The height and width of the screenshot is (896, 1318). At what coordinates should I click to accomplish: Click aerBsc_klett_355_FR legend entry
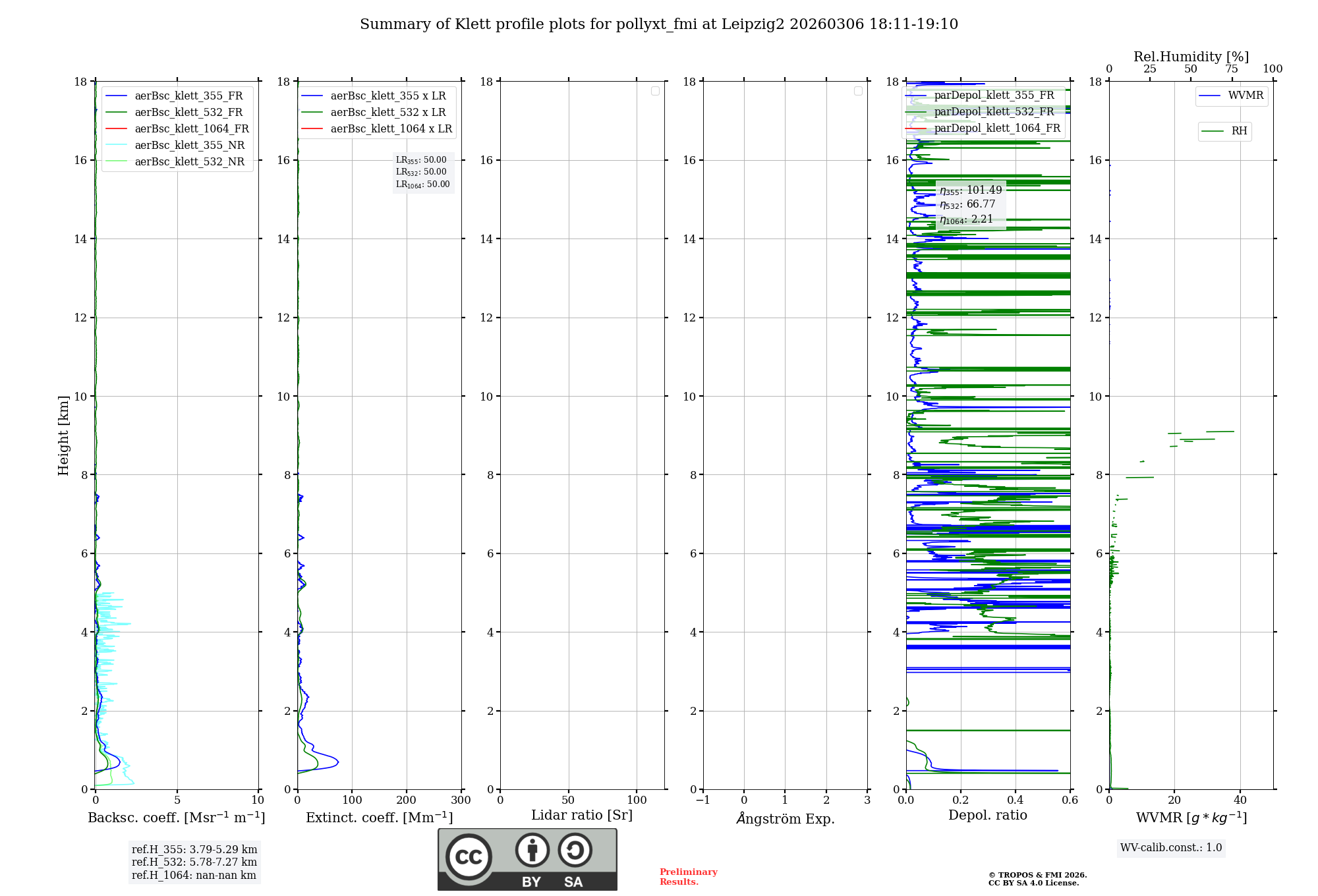[188, 96]
